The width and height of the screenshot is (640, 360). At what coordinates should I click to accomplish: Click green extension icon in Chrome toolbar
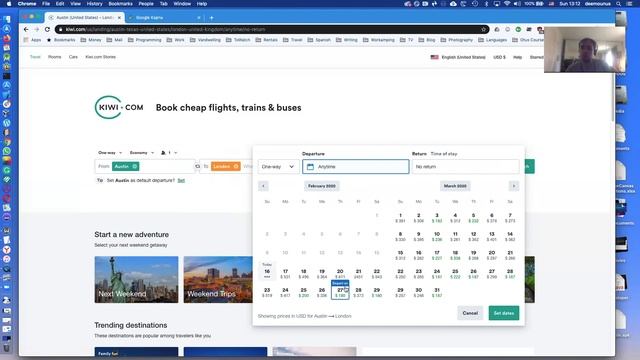[518, 29]
